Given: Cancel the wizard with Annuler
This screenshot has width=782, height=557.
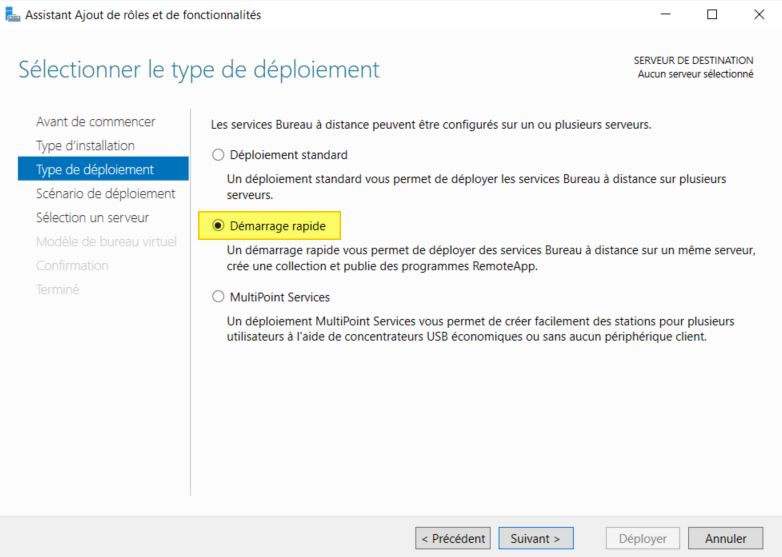Looking at the screenshot, I should click(x=725, y=539).
